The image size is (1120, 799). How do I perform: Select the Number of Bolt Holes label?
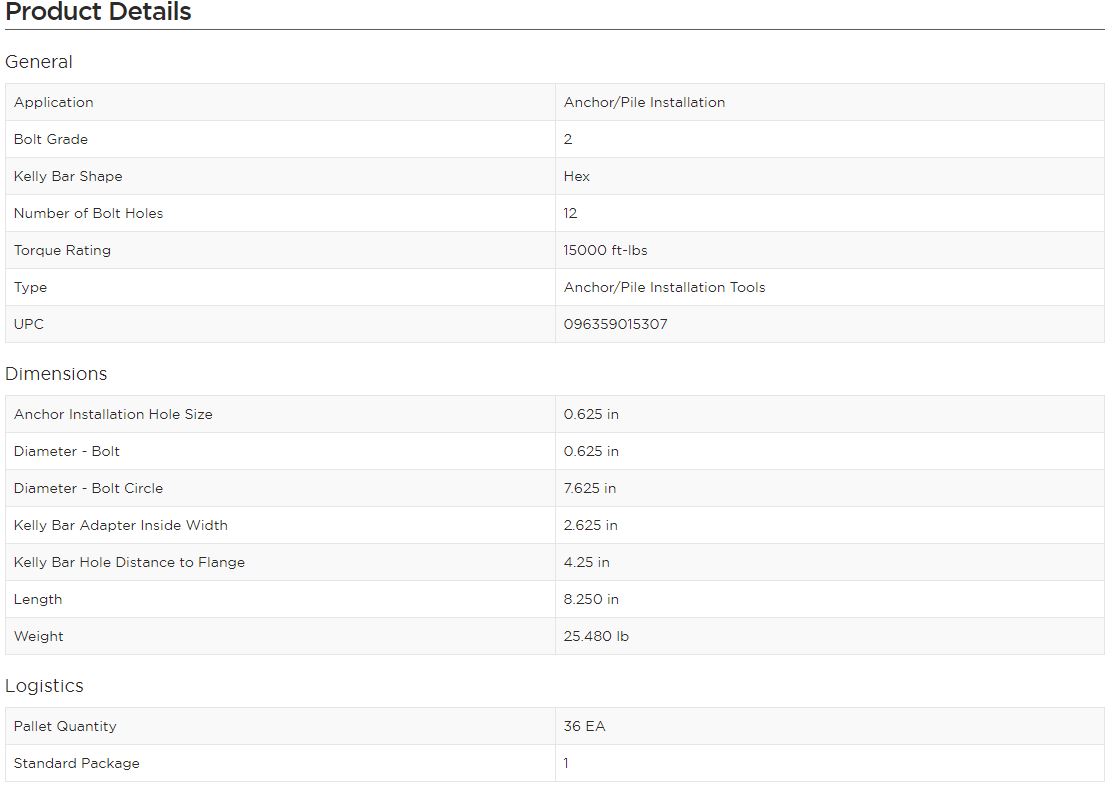tap(89, 213)
